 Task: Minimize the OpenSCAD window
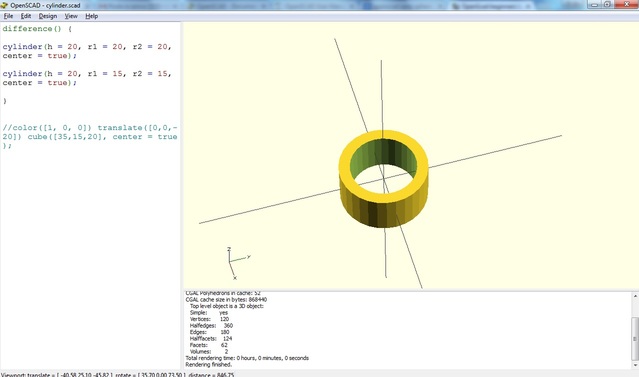[x=594, y=4]
